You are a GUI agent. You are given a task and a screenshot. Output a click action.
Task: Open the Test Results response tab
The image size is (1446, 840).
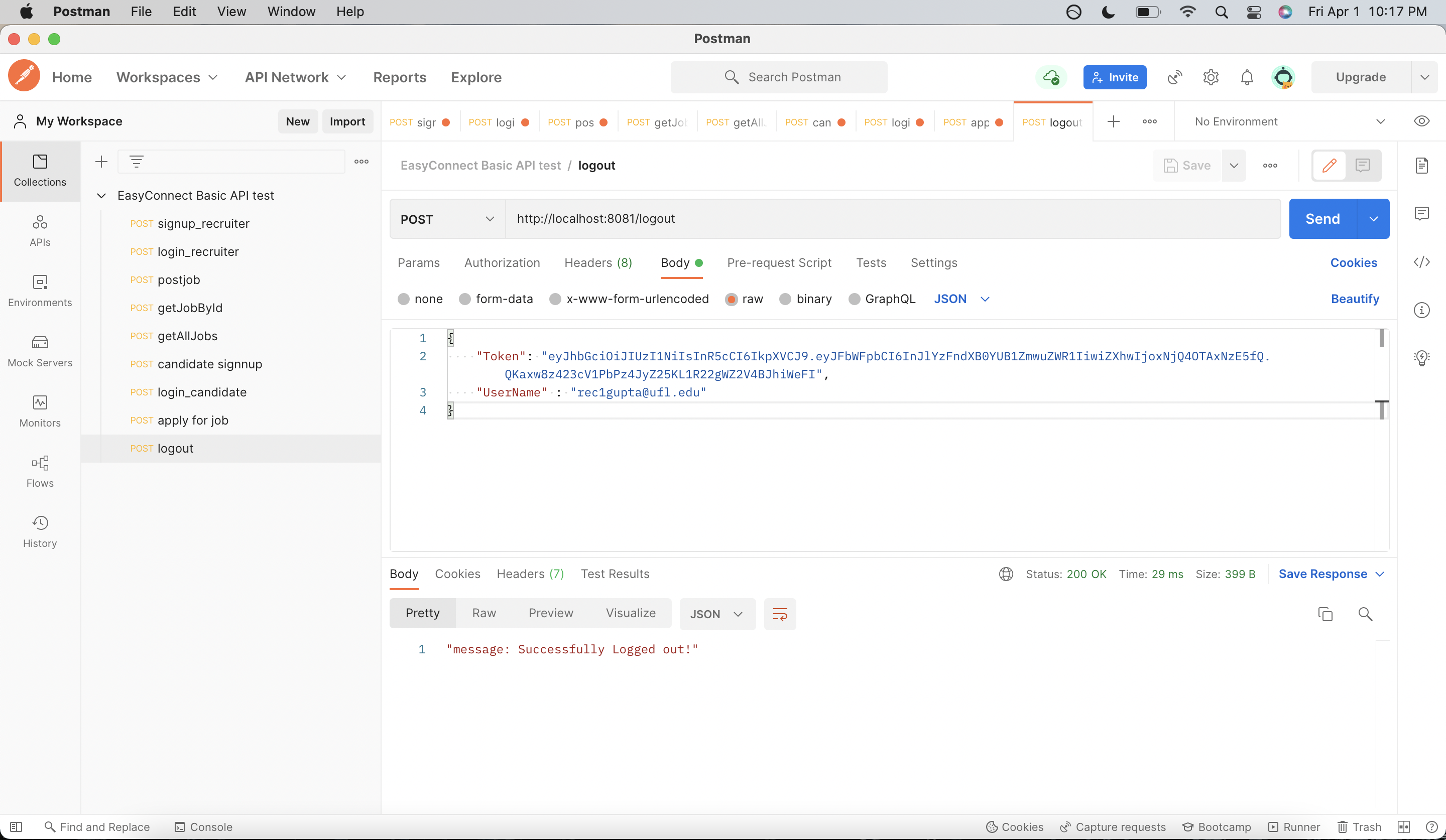[615, 574]
